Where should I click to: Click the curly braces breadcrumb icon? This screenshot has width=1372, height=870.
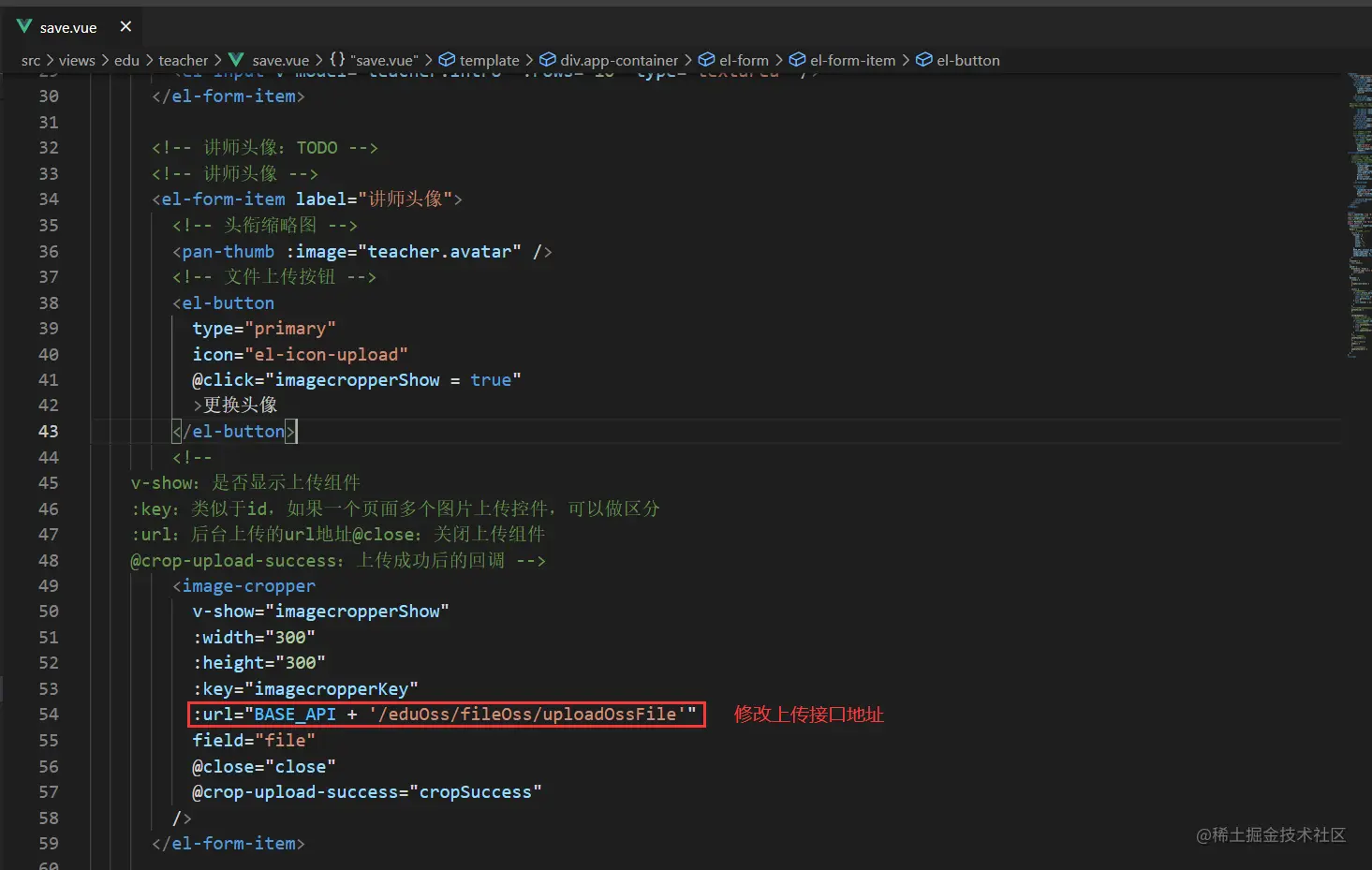(337, 60)
